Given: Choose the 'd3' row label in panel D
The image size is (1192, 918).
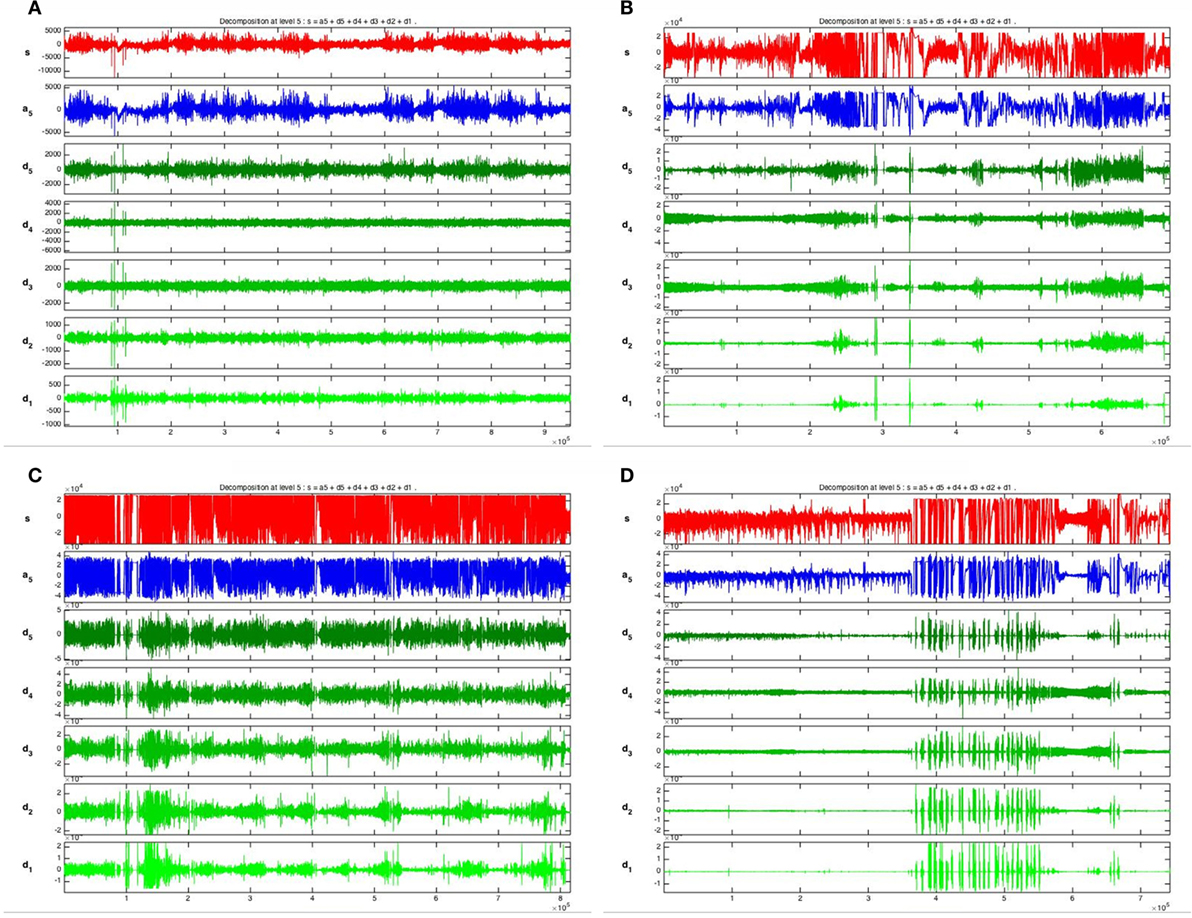Looking at the screenshot, I should coord(626,751).
